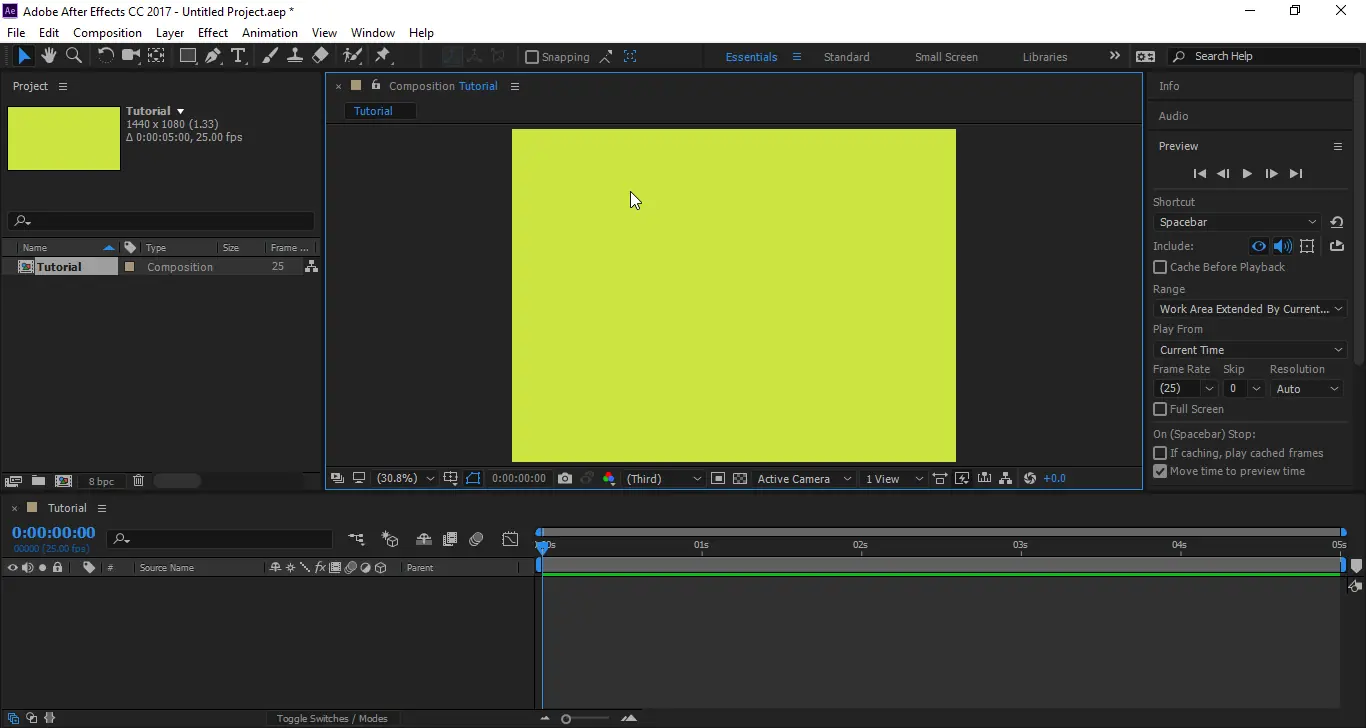Screen dimensions: 1366x728
Task: Play the preview with the Play button
Action: tap(1247, 174)
